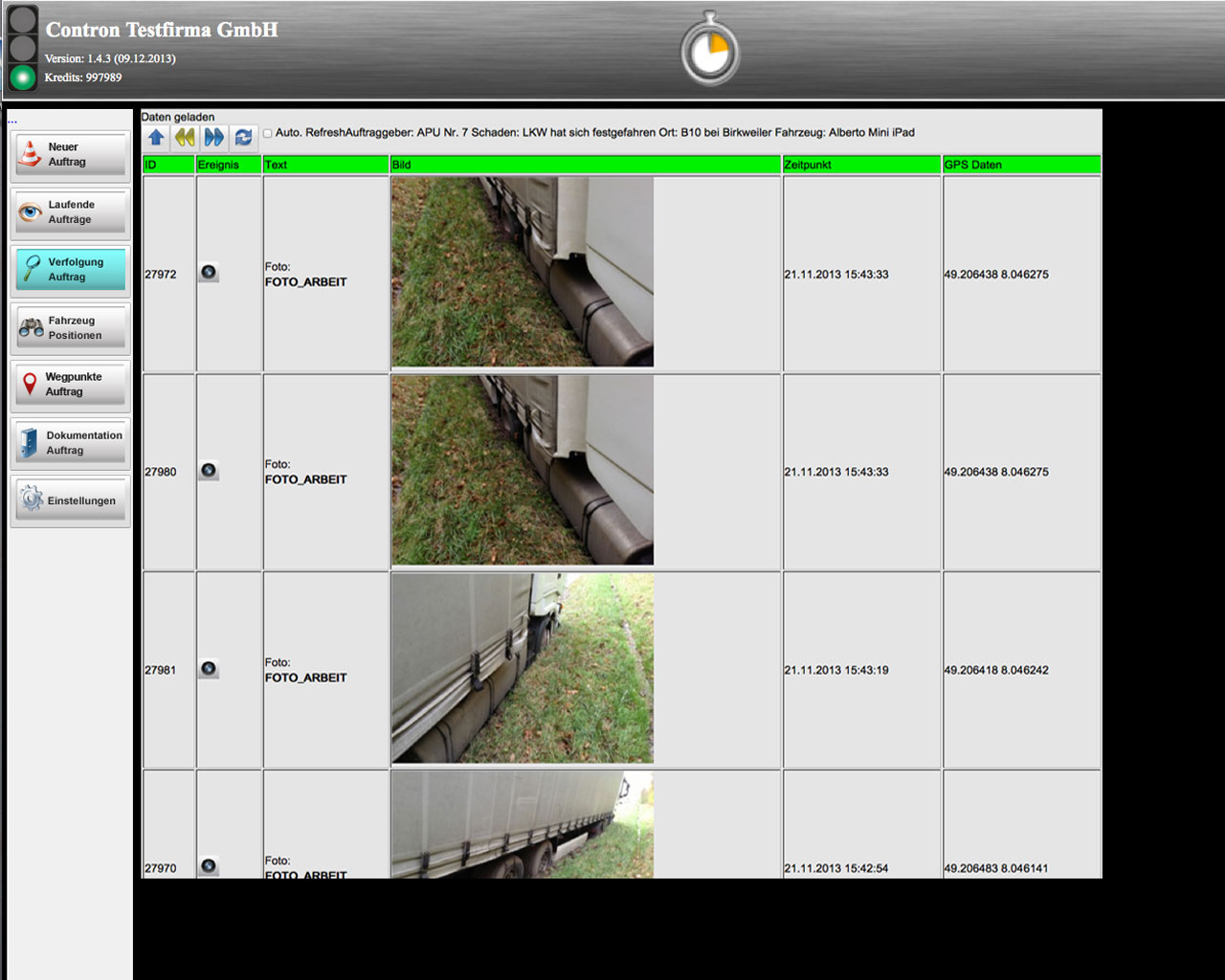
Task: Go back with the yellow double-arrow icon
Action: coord(185,138)
